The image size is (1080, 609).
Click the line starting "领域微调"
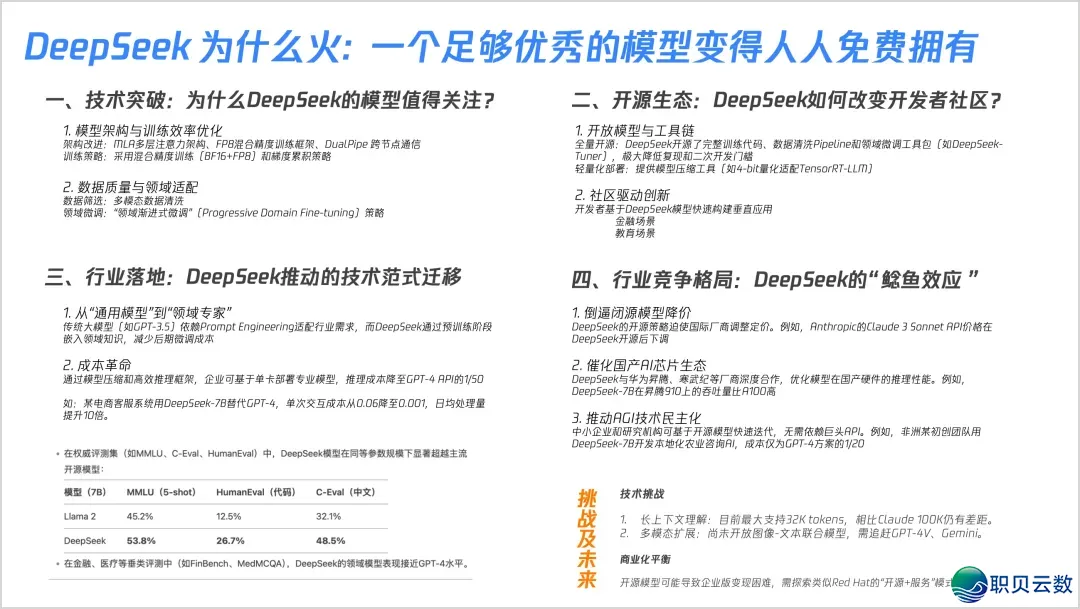click(x=223, y=213)
